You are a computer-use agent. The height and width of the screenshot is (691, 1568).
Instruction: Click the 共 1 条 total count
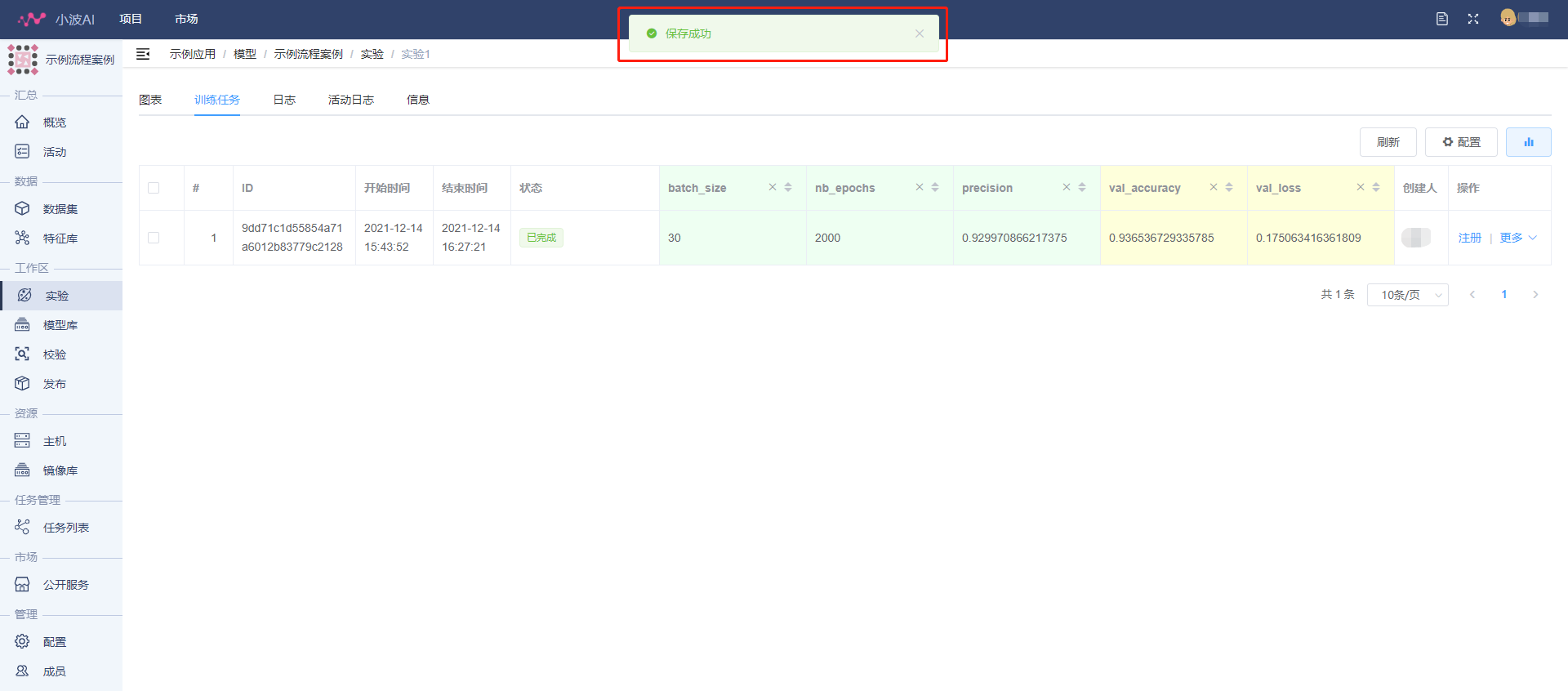coord(1338,295)
